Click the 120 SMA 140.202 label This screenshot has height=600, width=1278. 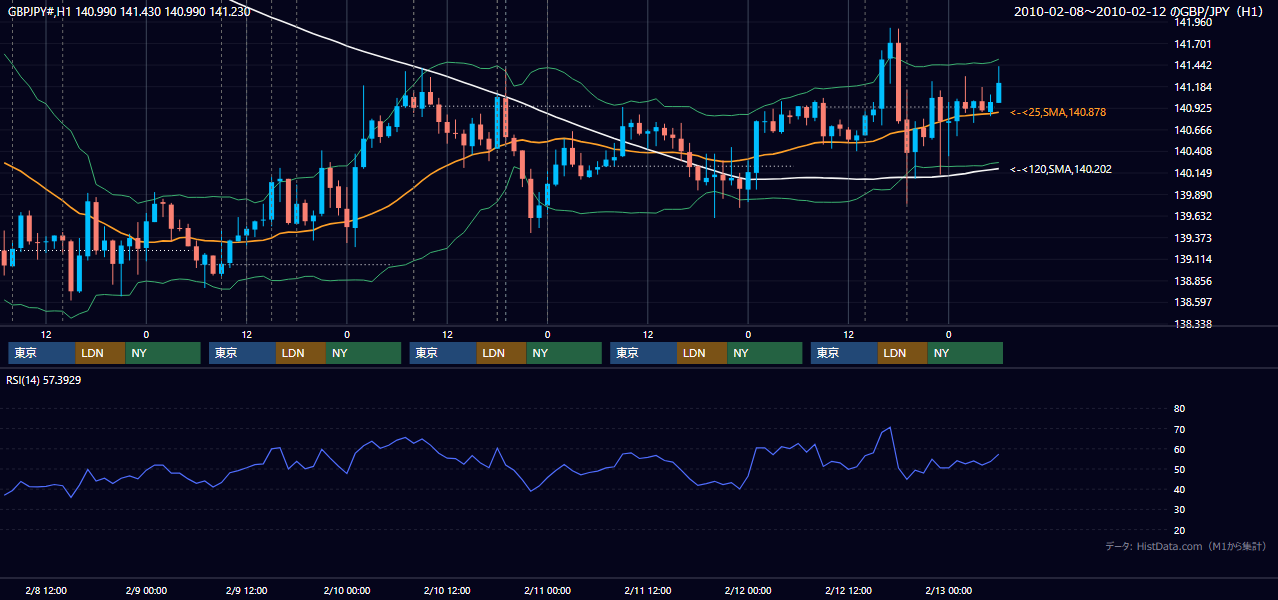tap(1061, 170)
